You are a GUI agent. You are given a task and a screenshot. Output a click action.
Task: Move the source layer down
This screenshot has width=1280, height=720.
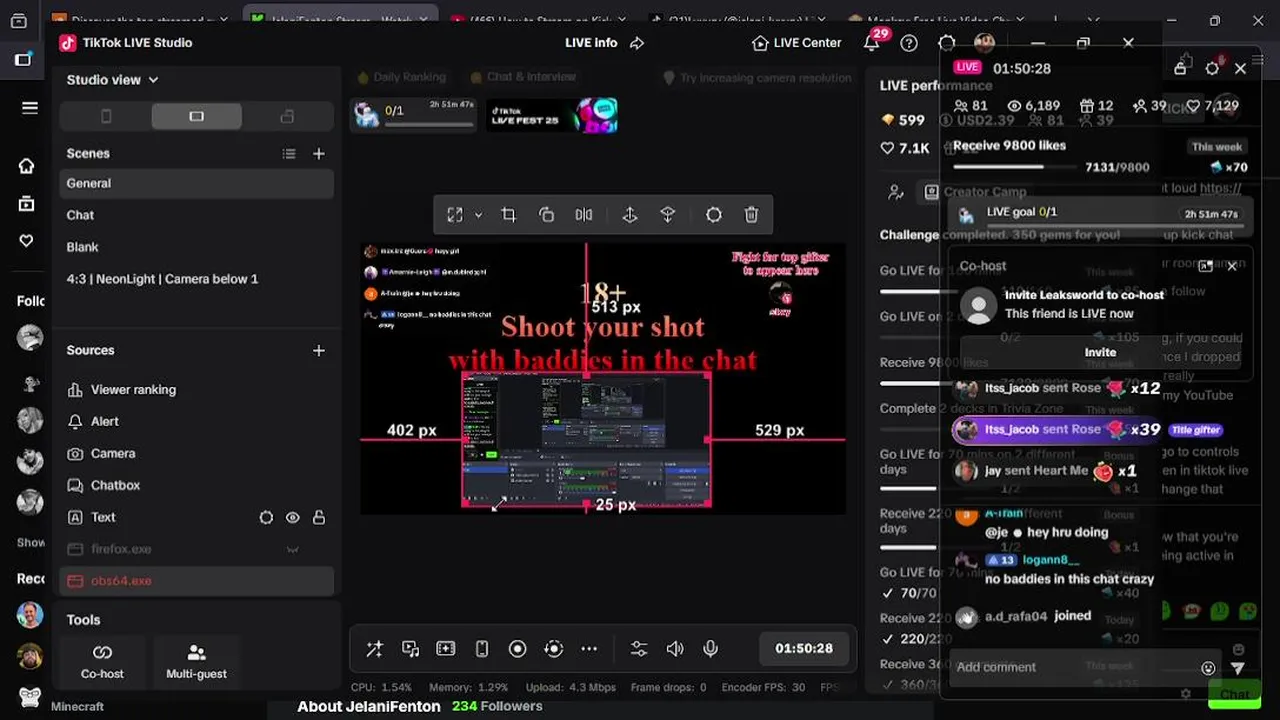(668, 215)
